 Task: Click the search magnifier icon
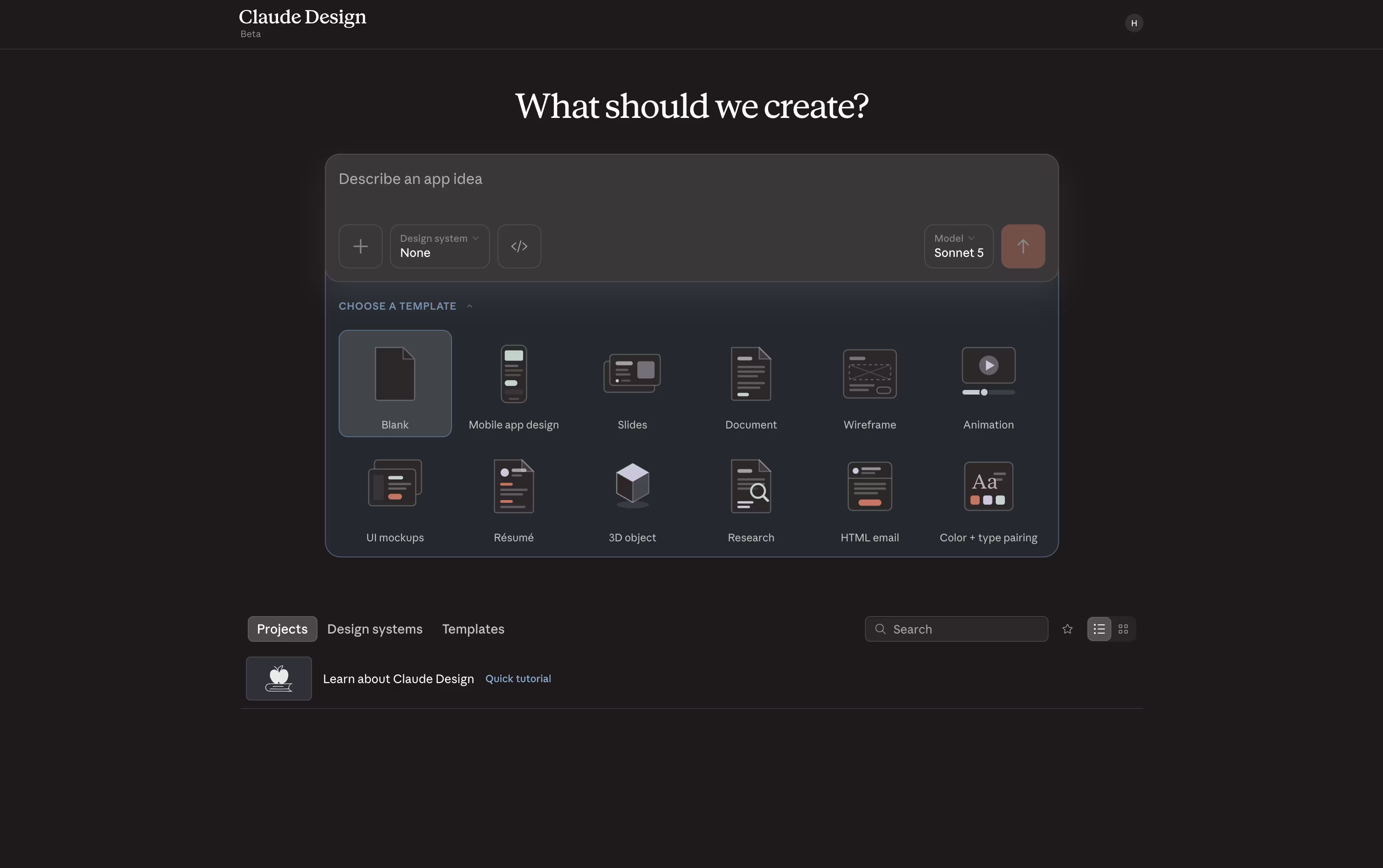pyautogui.click(x=880, y=629)
